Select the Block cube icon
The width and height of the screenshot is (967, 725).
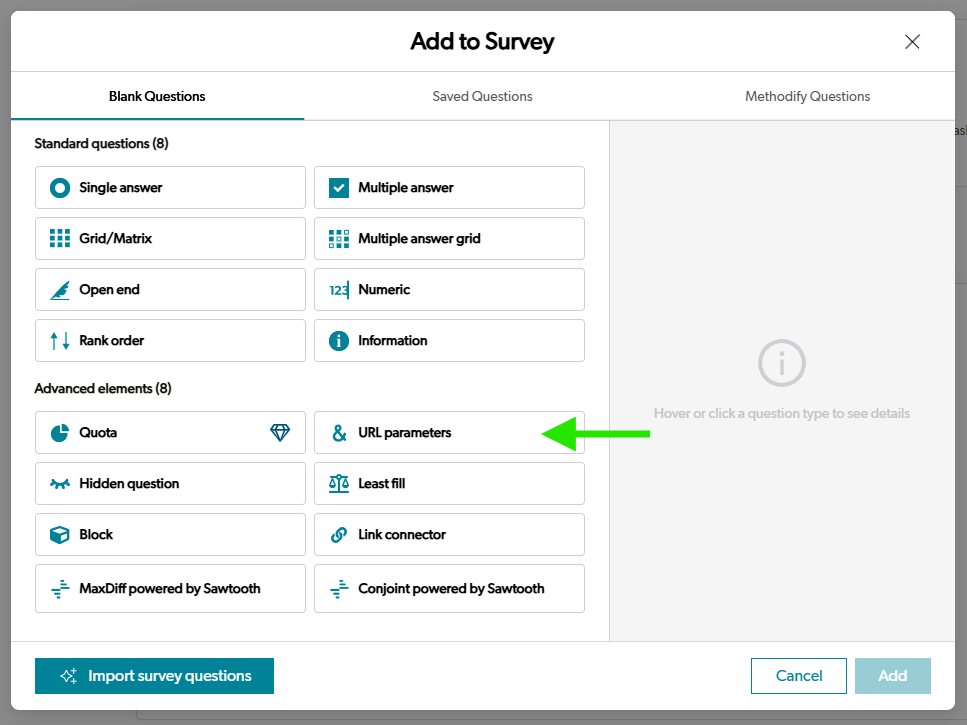point(60,535)
